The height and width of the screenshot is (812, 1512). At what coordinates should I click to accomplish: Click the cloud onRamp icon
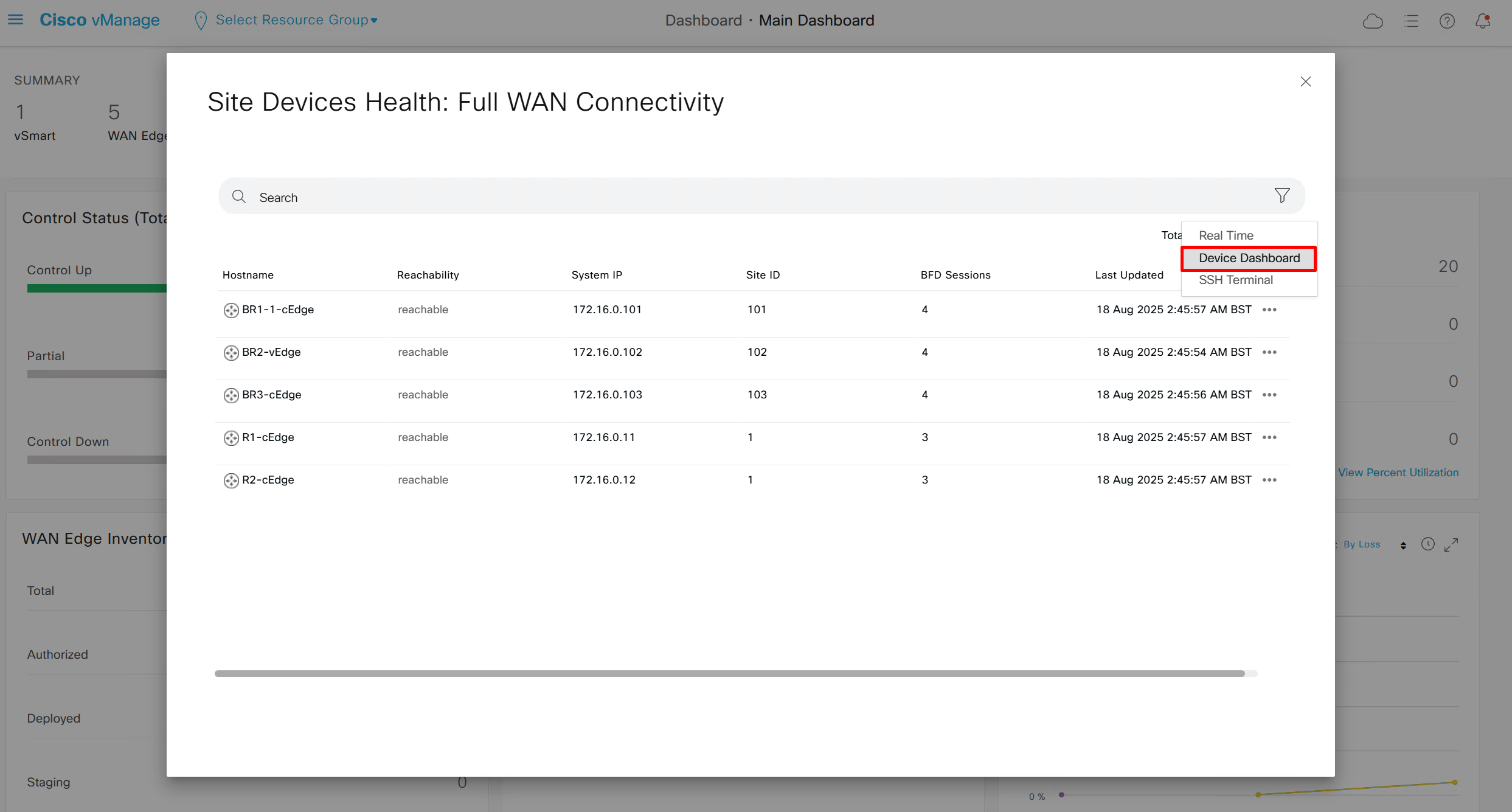click(1373, 21)
